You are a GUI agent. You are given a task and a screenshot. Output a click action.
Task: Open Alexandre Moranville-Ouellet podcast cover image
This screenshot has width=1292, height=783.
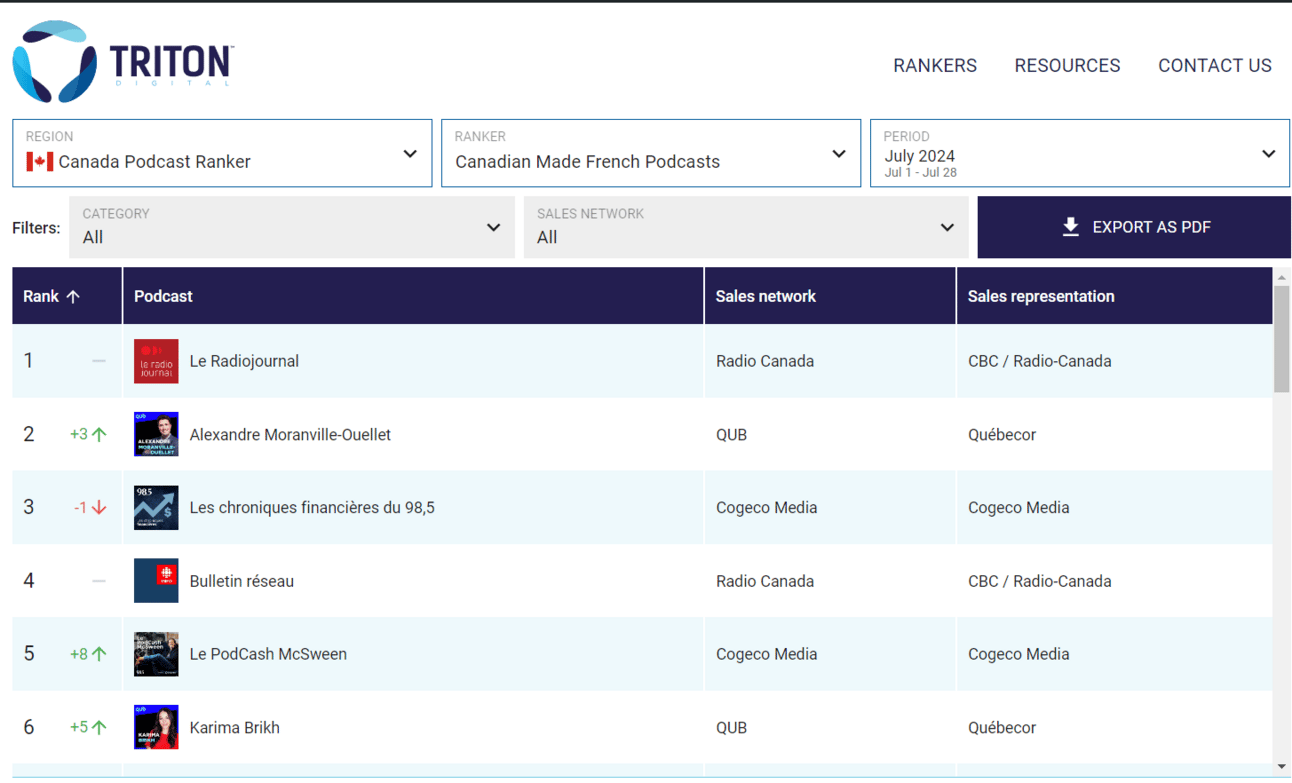(x=156, y=434)
